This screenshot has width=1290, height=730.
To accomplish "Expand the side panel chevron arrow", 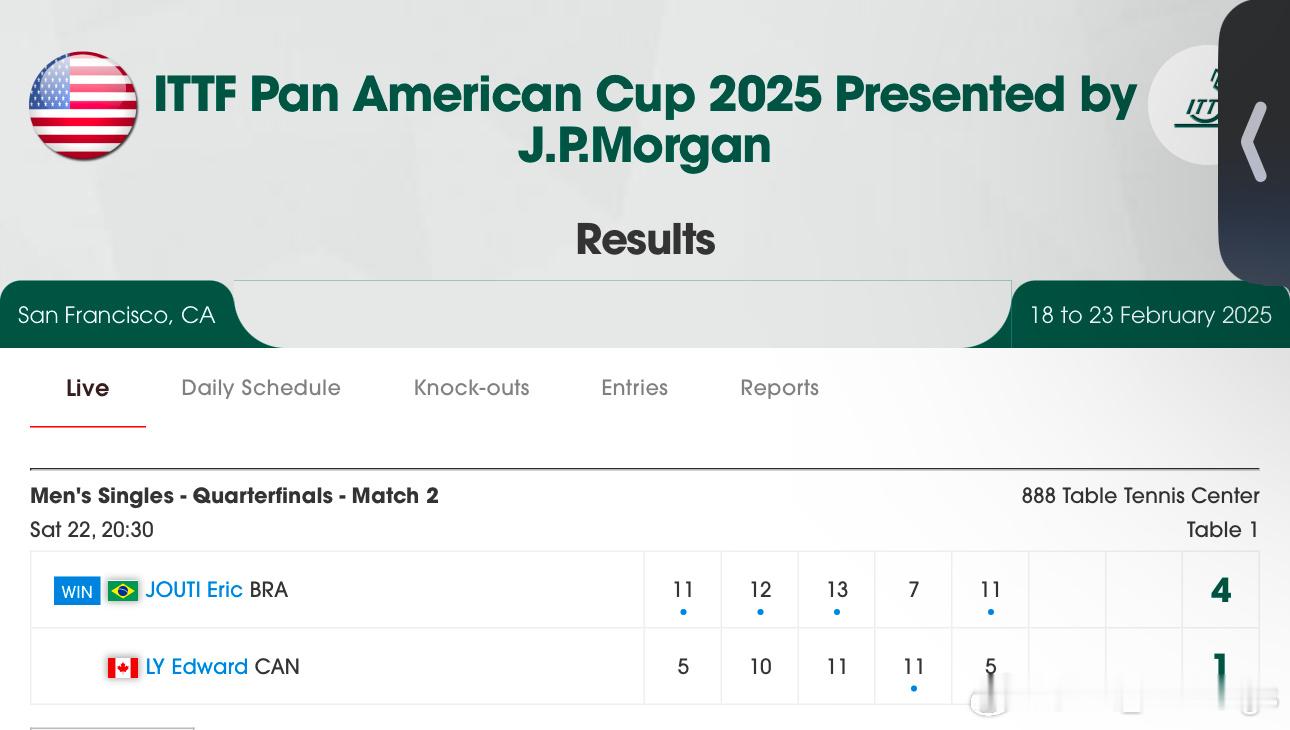I will tap(1254, 142).
